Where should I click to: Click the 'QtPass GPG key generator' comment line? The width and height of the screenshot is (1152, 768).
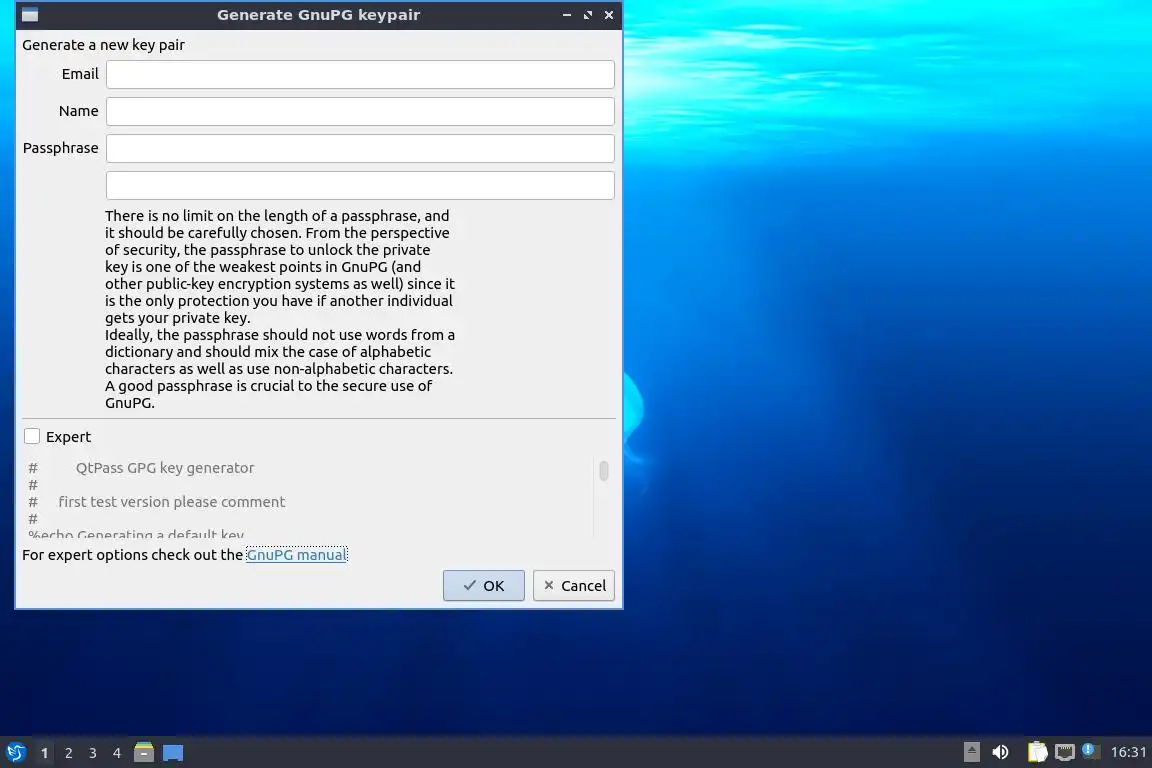165,468
